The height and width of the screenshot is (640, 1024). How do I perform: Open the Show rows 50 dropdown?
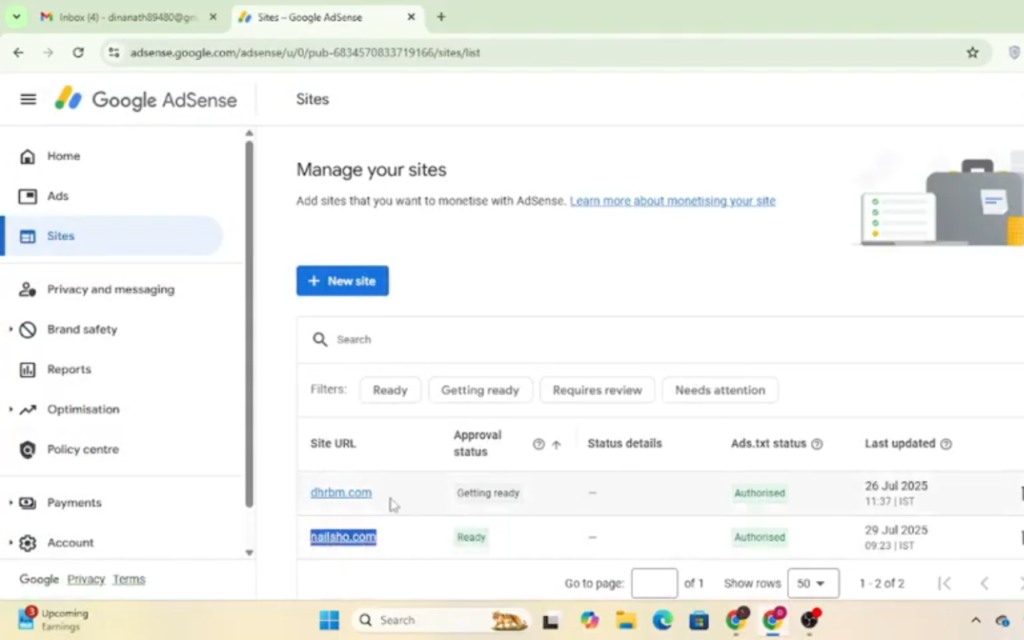(811, 583)
